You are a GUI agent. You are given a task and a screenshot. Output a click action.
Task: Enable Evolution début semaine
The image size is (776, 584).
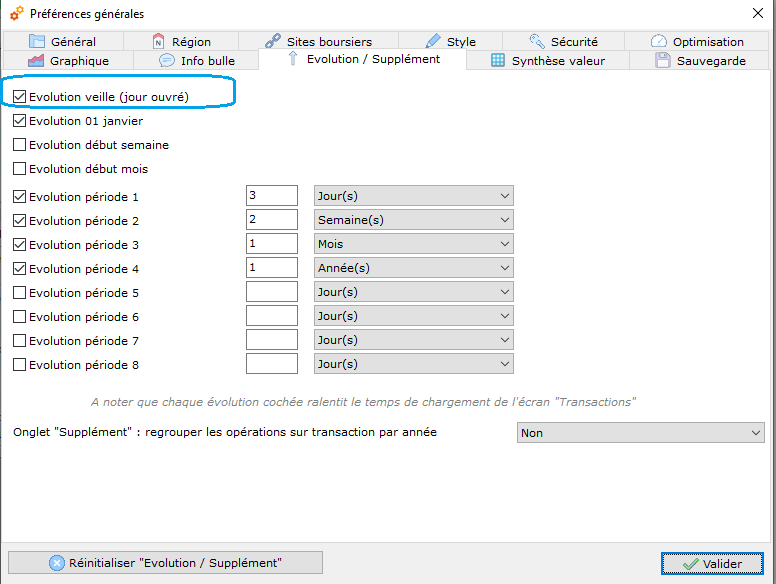(19, 145)
